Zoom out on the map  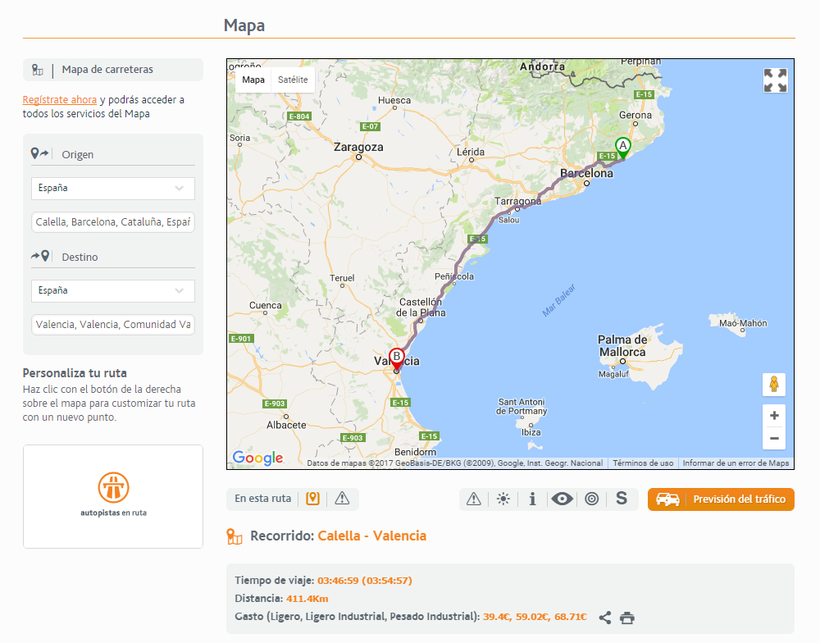(x=773, y=438)
